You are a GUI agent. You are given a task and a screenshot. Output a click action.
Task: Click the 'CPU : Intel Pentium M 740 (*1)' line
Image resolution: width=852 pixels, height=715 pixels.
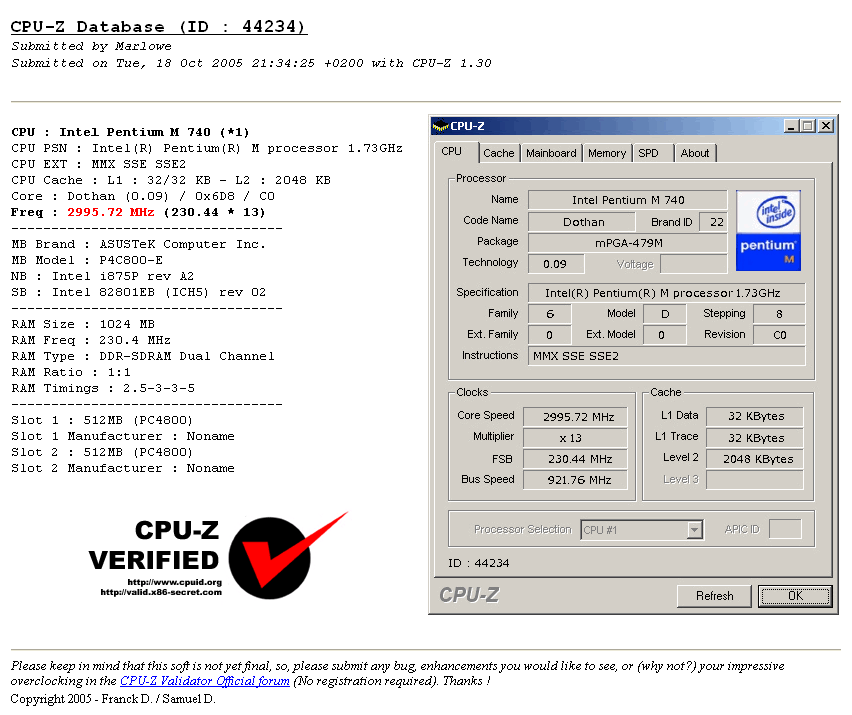(x=130, y=132)
